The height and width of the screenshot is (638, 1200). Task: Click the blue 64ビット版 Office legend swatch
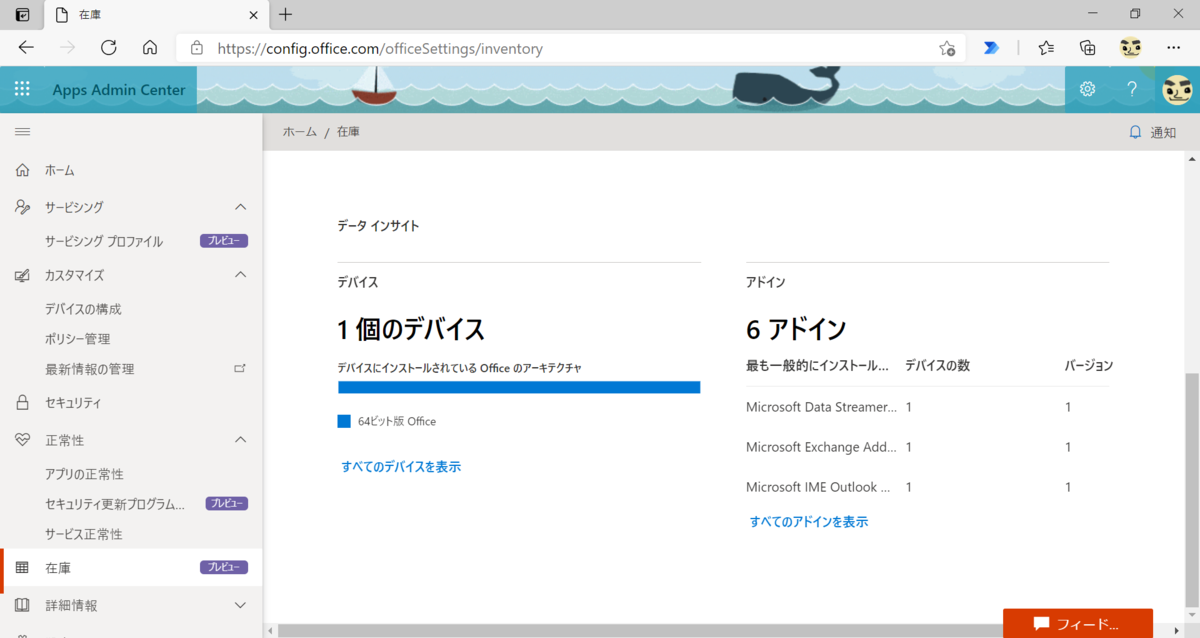tap(344, 421)
